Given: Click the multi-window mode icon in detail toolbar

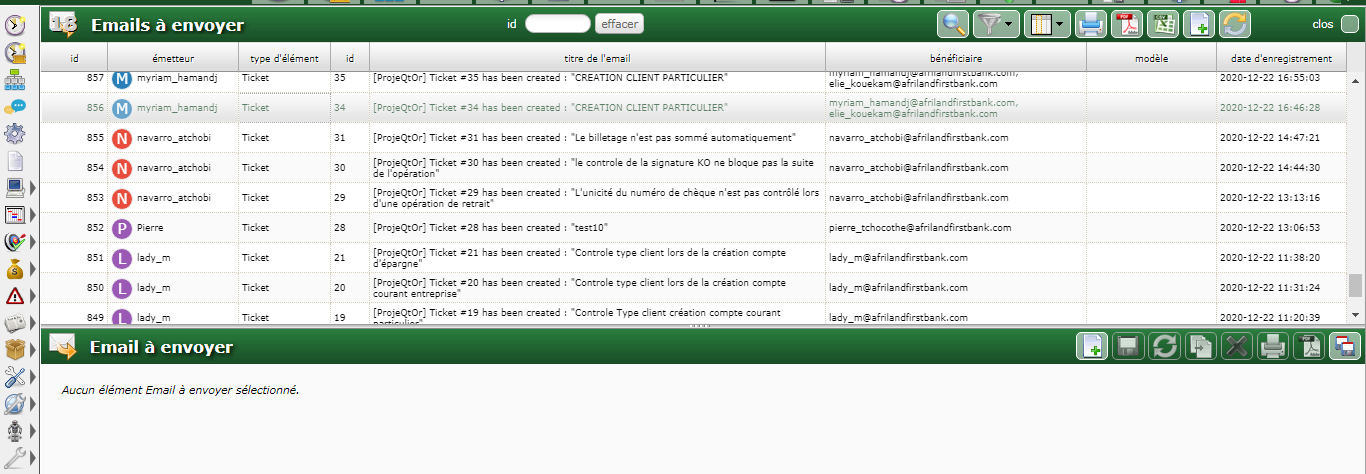Looking at the screenshot, I should coord(1345,347).
